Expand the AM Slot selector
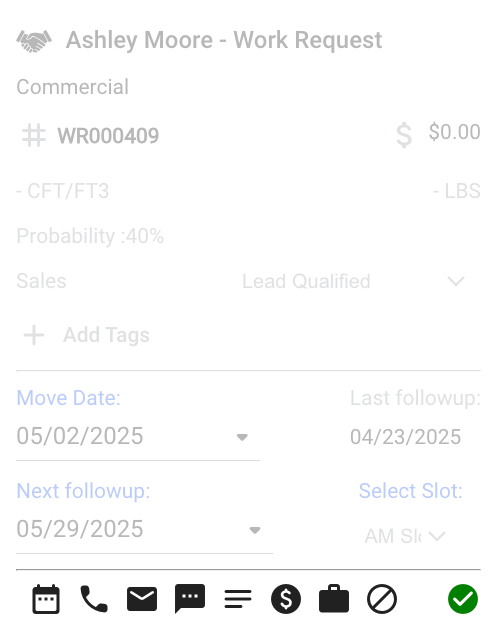 click(405, 536)
